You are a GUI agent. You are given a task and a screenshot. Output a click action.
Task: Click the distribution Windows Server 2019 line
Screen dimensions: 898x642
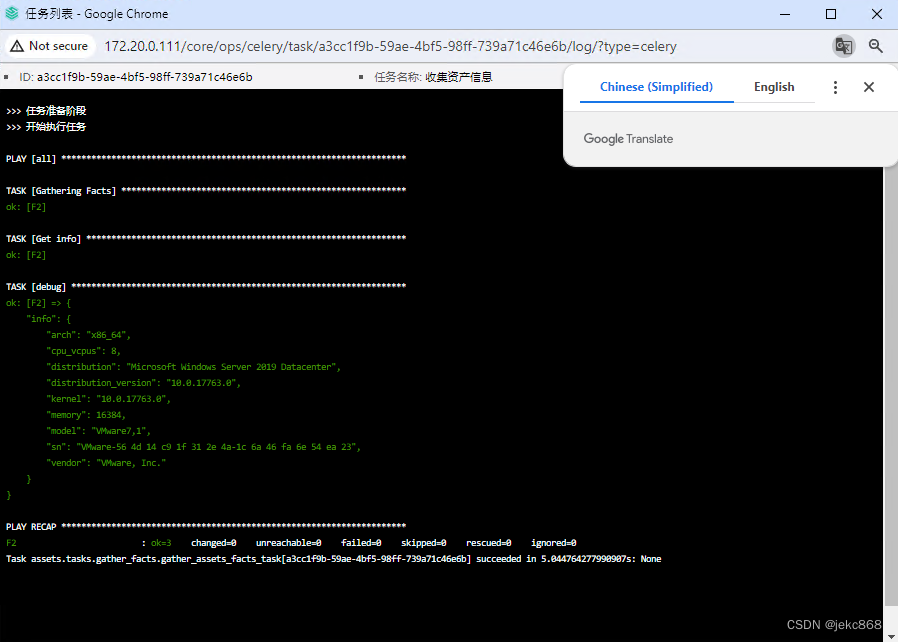(x=194, y=367)
